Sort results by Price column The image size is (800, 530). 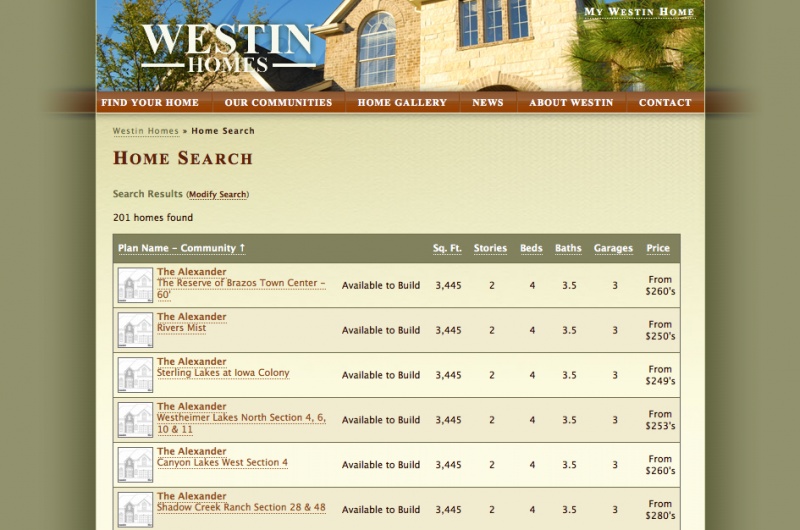[x=658, y=248]
